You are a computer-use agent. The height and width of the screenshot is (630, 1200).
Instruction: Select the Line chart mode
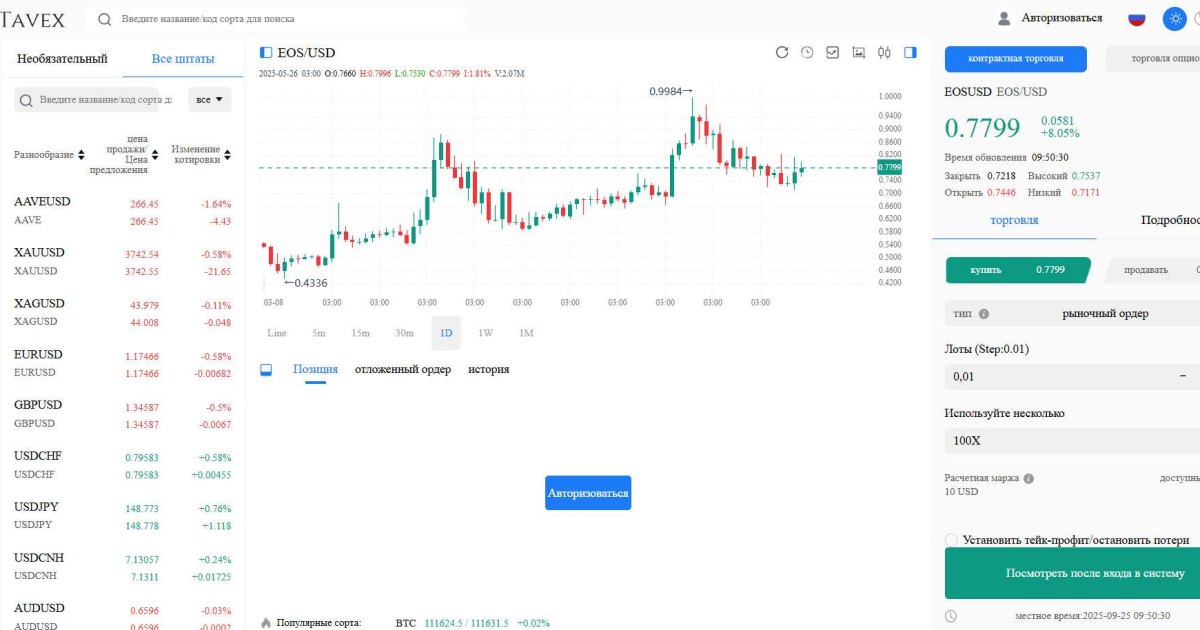click(277, 333)
